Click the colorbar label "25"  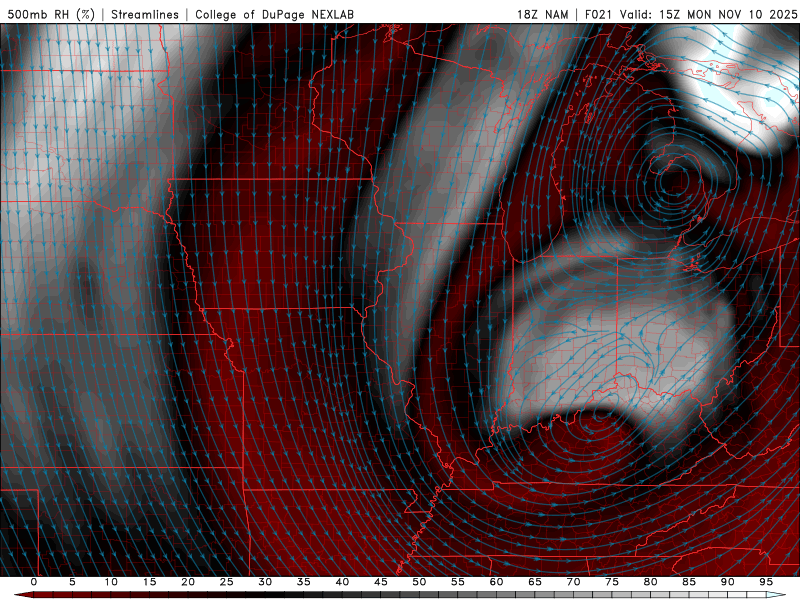(x=227, y=582)
